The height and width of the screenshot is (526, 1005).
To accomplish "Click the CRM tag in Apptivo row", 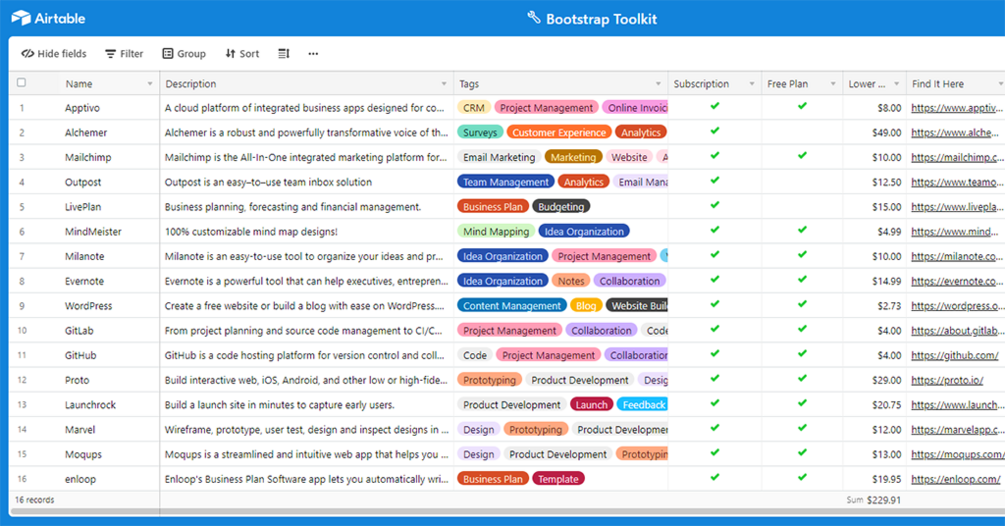I will tap(474, 108).
